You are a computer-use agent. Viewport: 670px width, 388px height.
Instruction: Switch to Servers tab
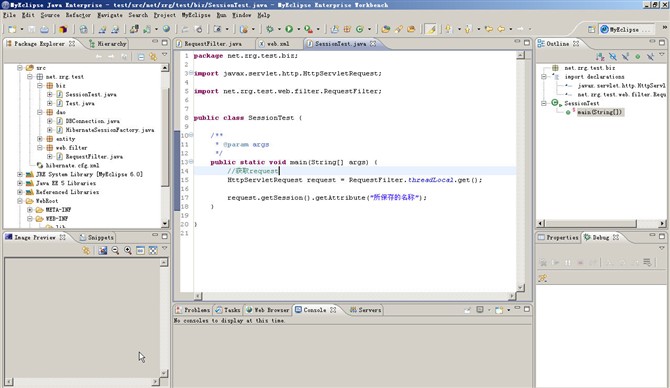[365, 310]
